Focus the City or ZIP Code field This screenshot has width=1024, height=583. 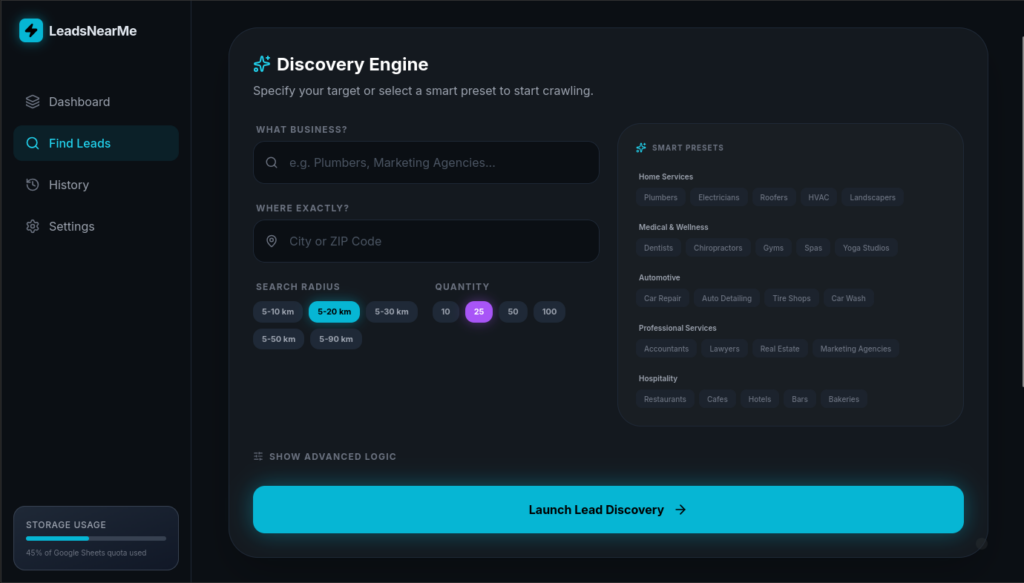coord(426,241)
